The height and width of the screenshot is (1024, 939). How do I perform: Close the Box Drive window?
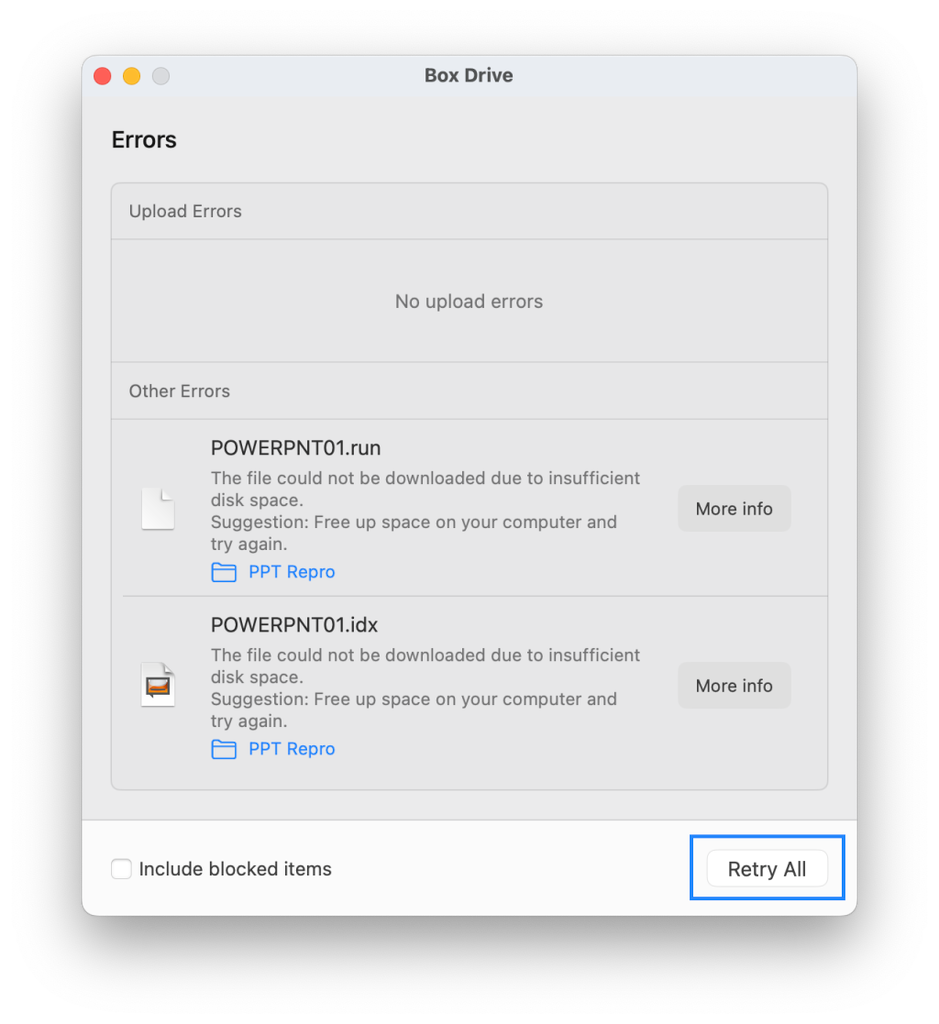point(103,76)
